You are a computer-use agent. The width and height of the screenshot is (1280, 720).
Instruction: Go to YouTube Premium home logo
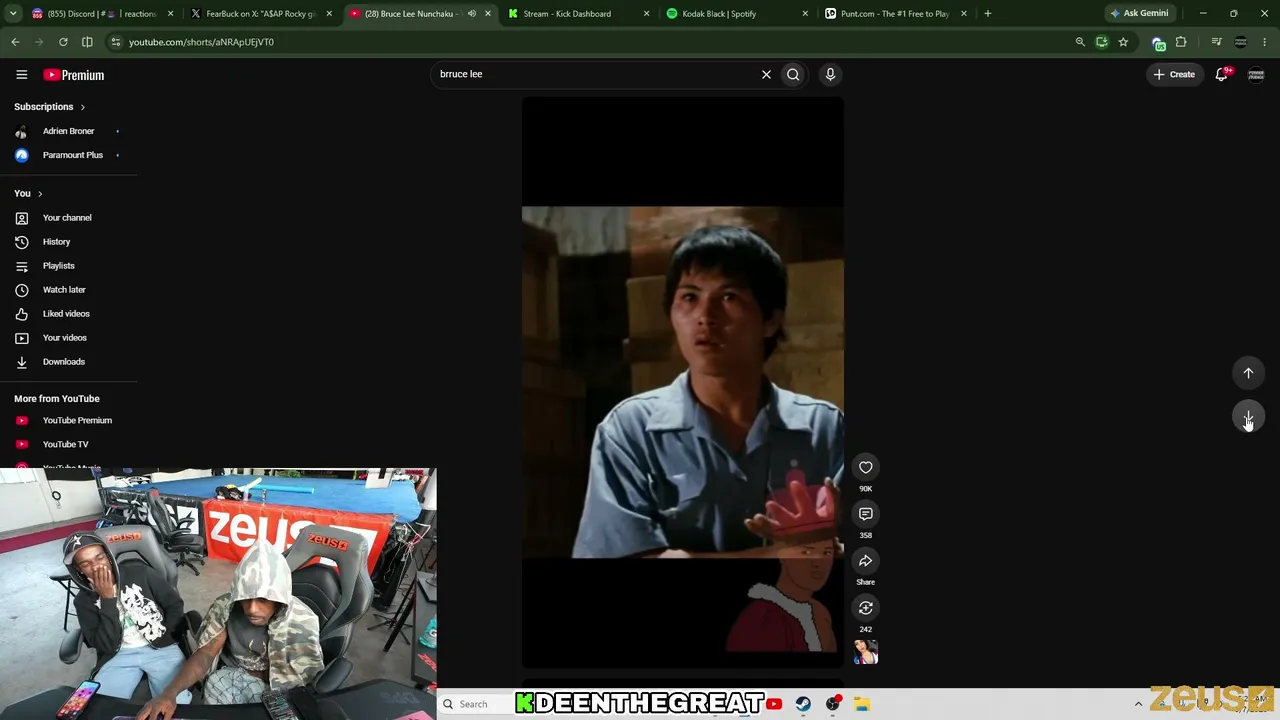pyautogui.click(x=73, y=75)
